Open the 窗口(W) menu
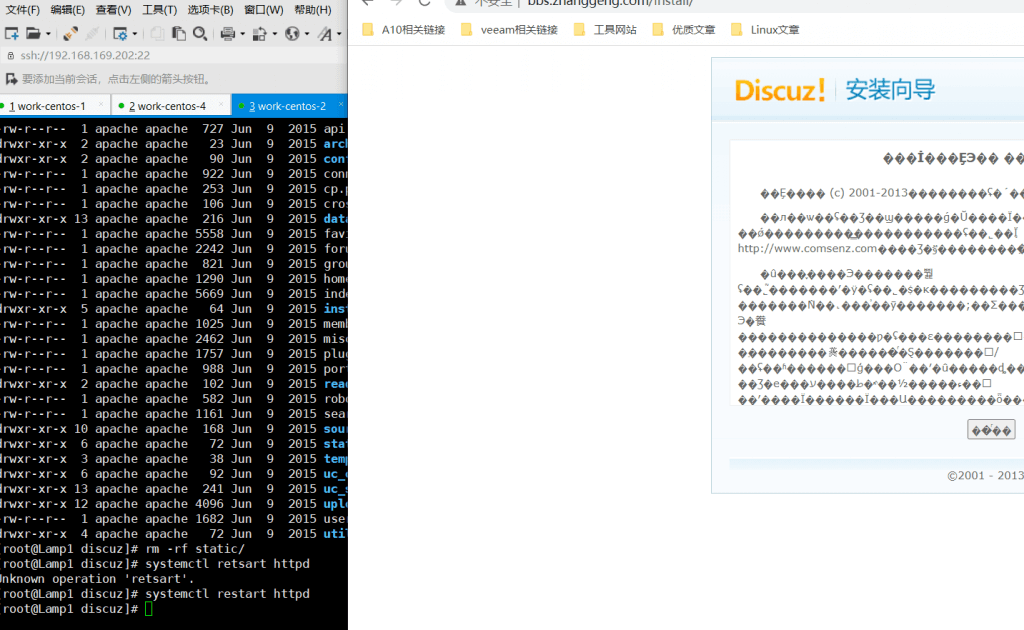Screen dimensions: 1024x630 (x=264, y=10)
